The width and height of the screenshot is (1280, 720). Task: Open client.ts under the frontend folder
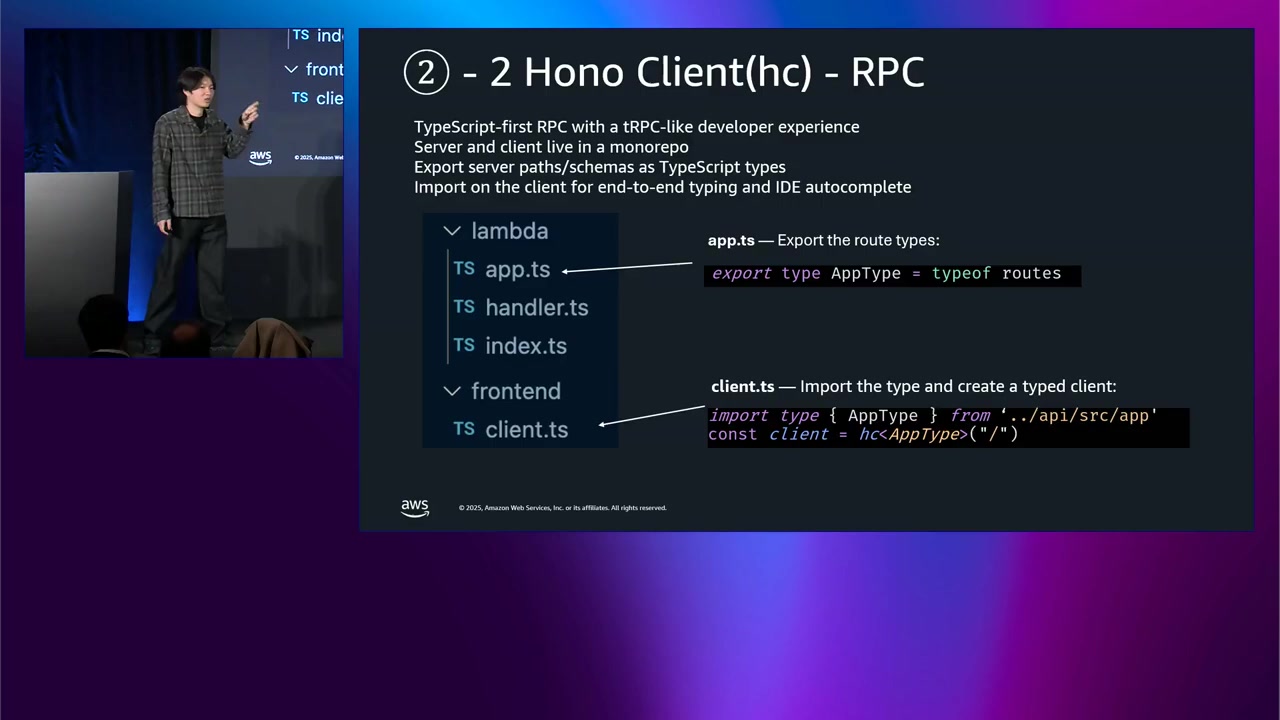[x=526, y=430]
